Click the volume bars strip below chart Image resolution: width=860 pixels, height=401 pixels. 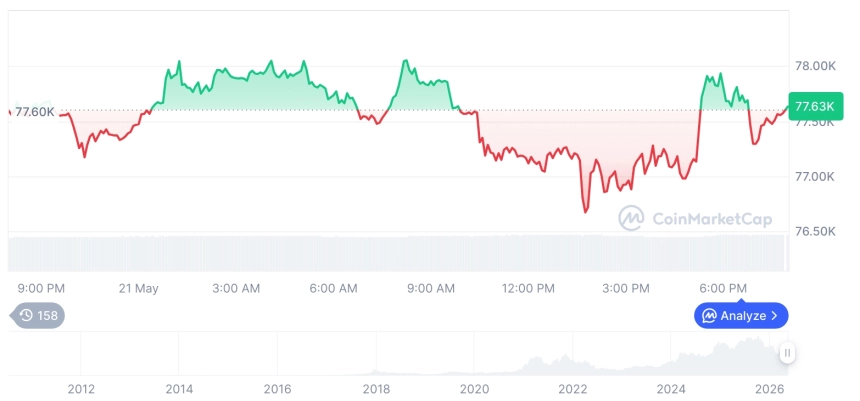tap(399, 253)
